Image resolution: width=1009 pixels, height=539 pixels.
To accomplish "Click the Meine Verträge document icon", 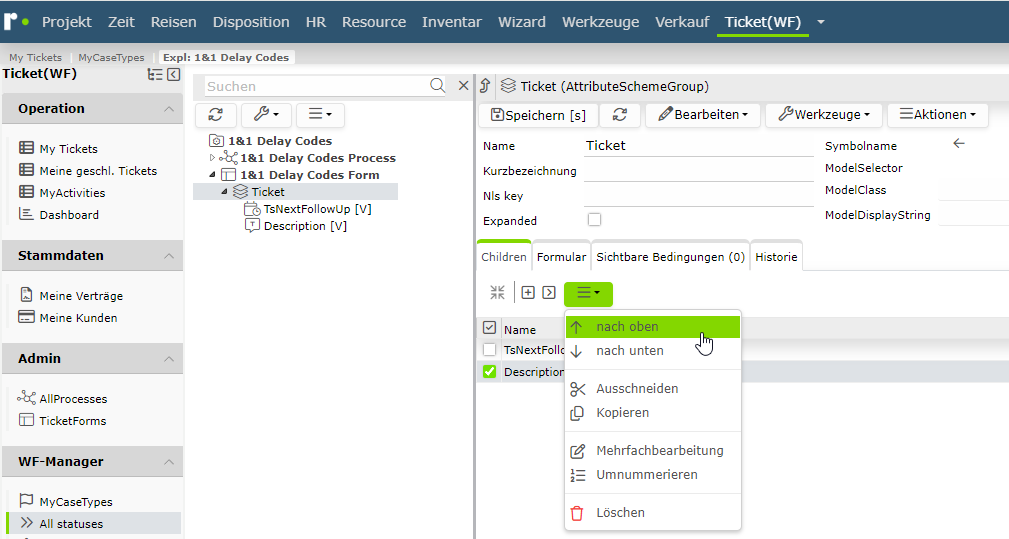I will coord(26,295).
